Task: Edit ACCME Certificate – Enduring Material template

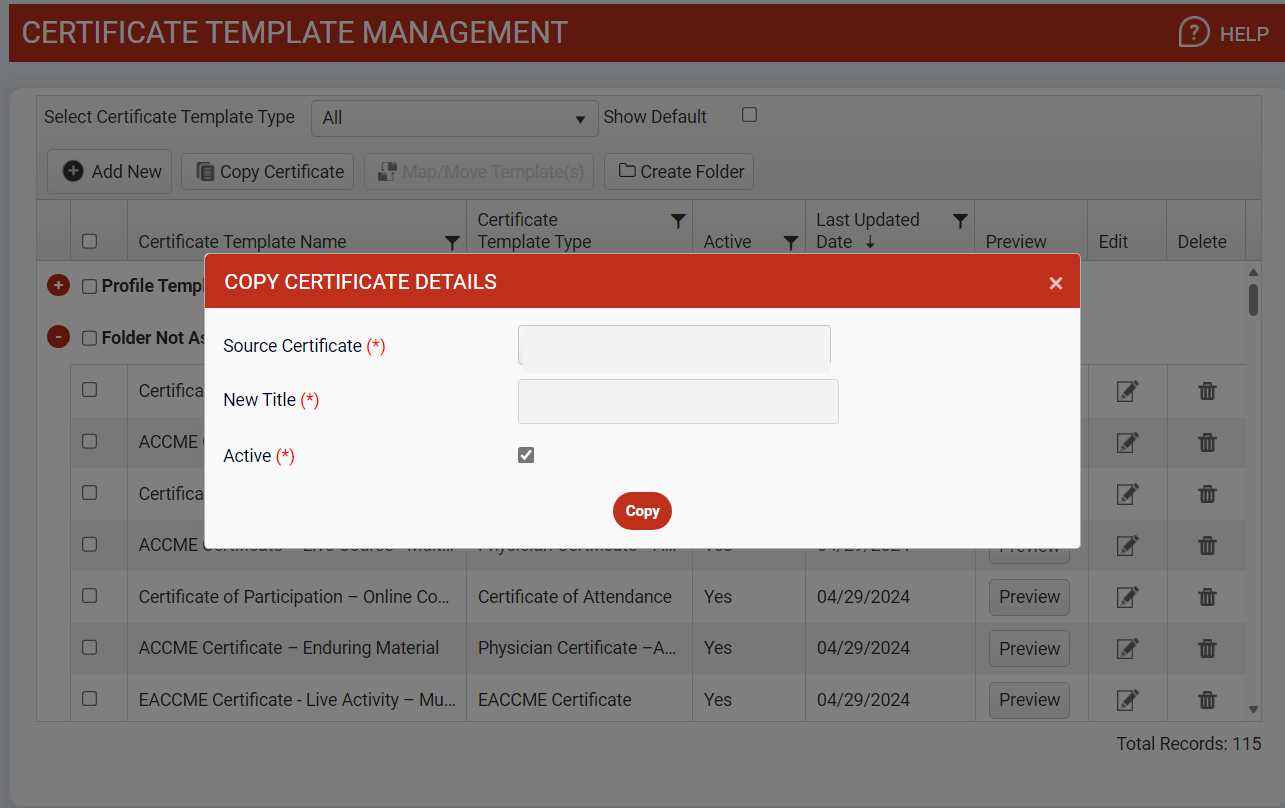Action: tap(1127, 648)
